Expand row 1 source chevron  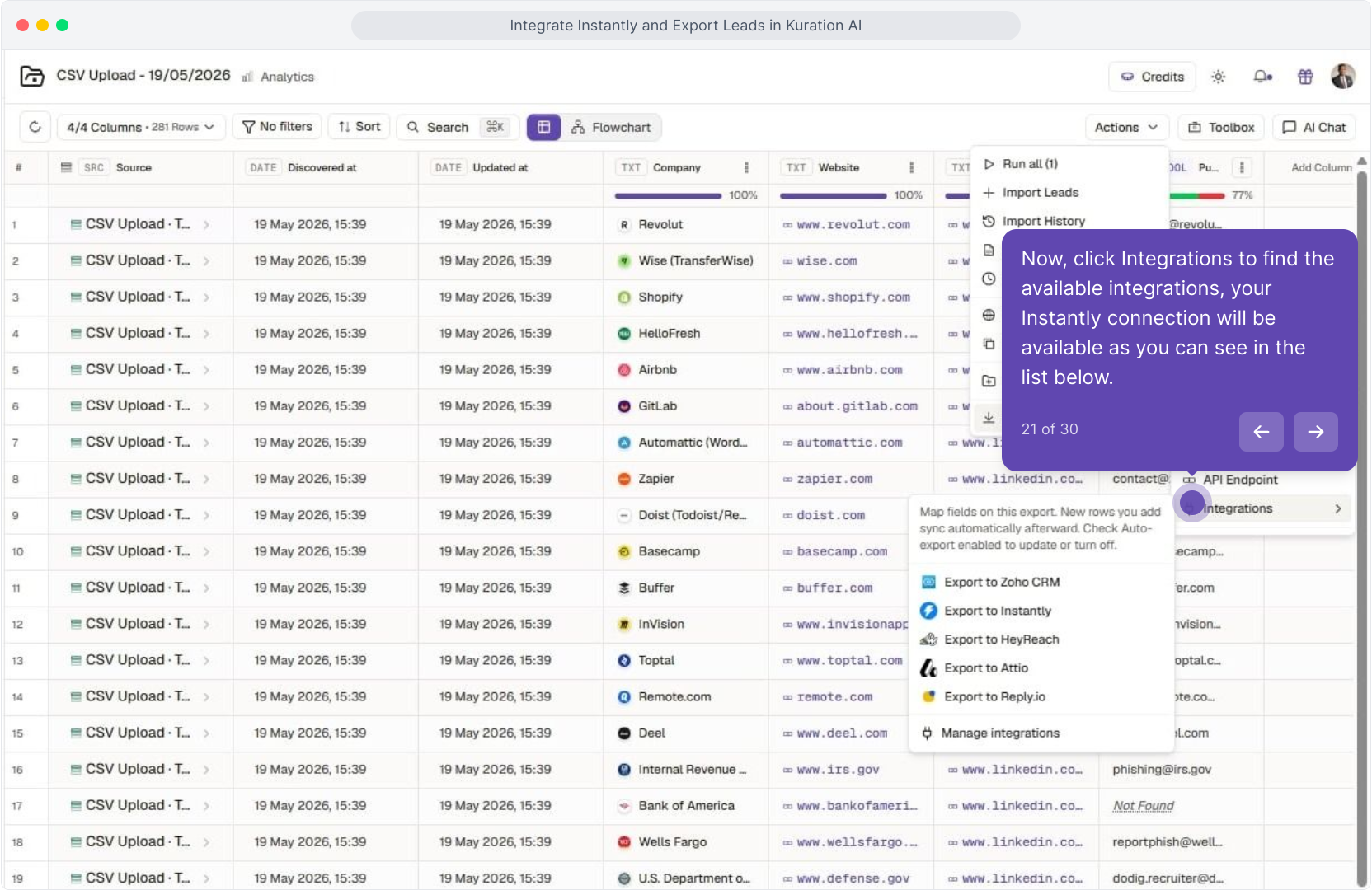click(x=206, y=224)
